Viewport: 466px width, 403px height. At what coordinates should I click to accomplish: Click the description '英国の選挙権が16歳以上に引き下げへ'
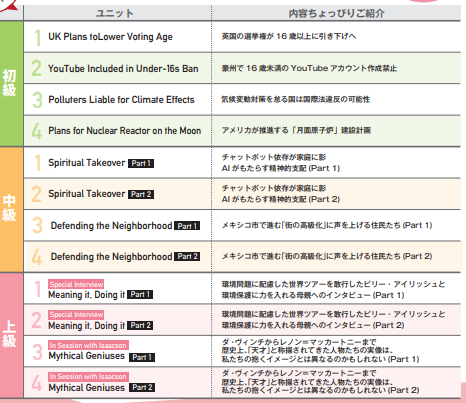(289, 36)
